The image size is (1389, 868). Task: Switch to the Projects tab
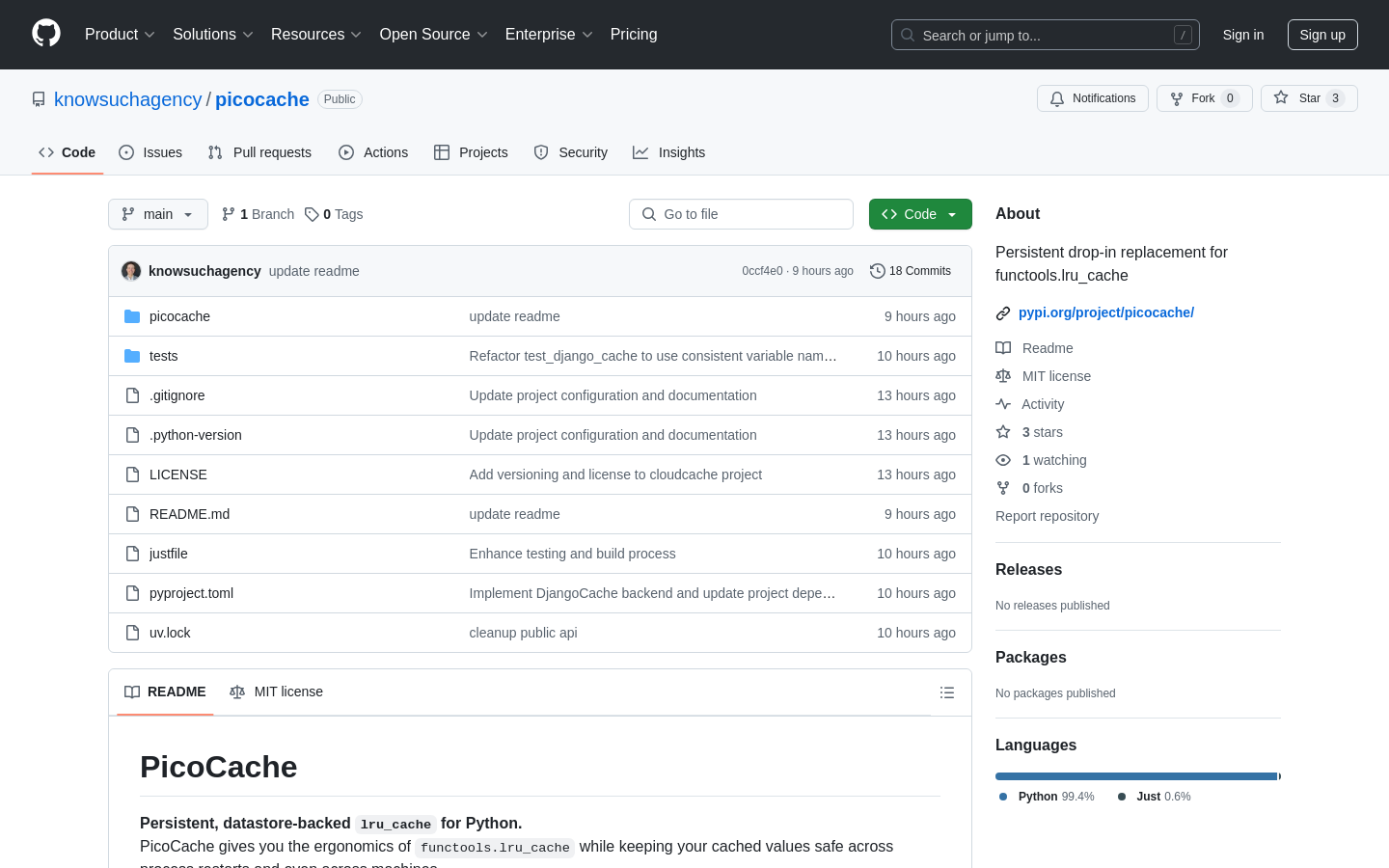[471, 152]
